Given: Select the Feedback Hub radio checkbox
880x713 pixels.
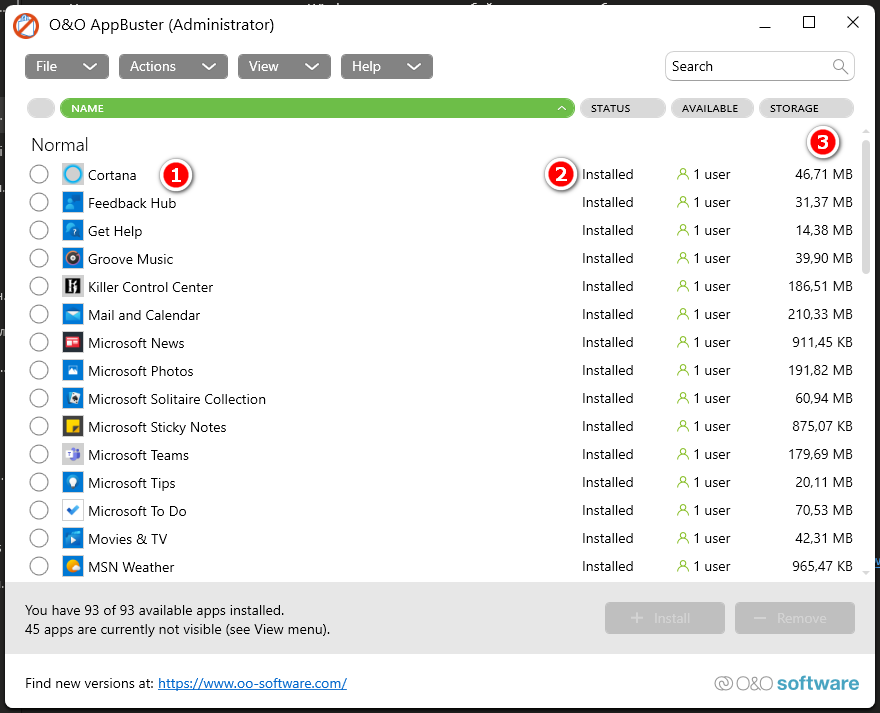Looking at the screenshot, I should [x=39, y=202].
